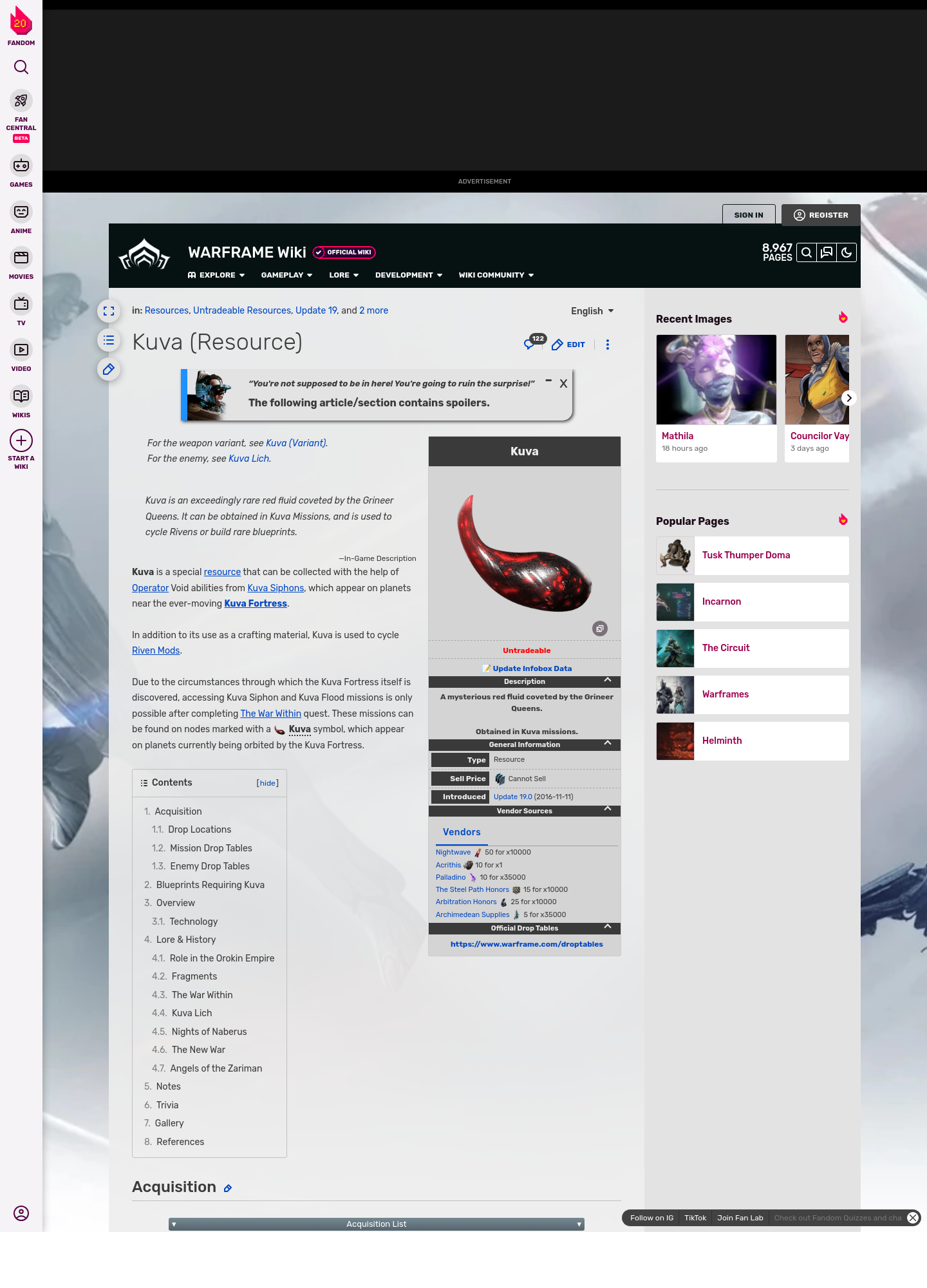
Task: Advance Recent Images carousel arrow
Action: coord(849,398)
